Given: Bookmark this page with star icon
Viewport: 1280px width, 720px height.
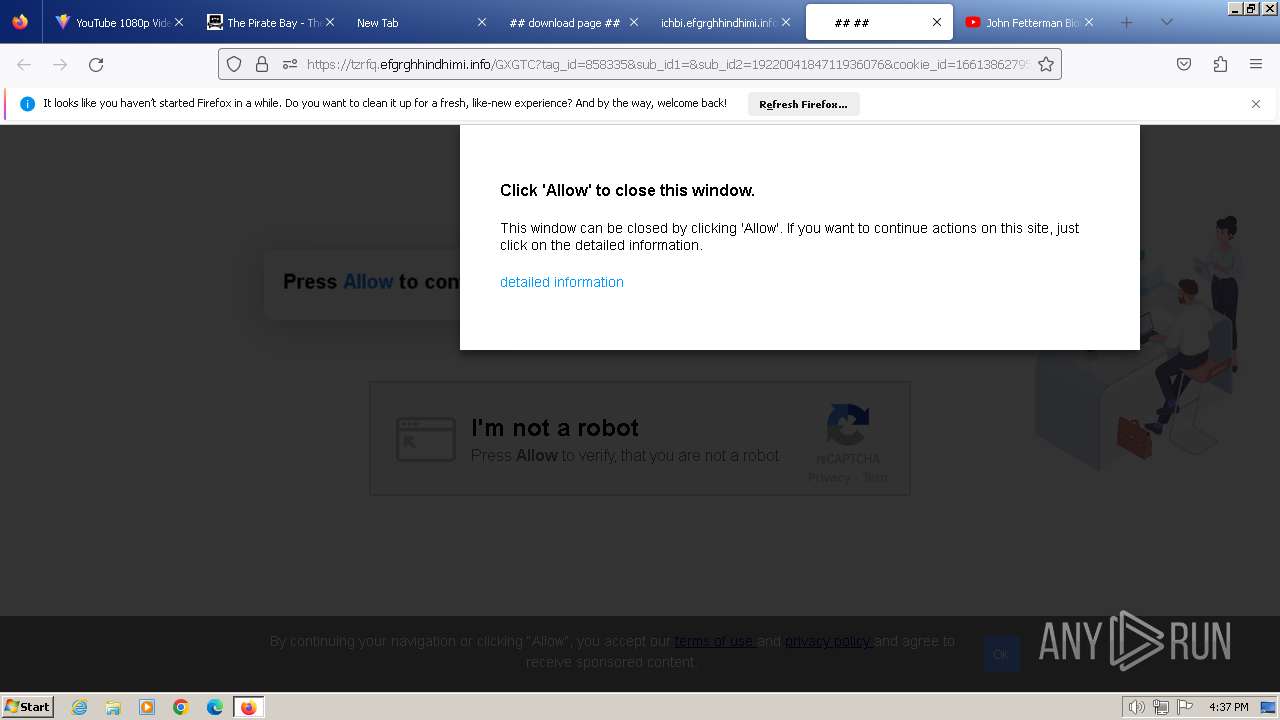Looking at the screenshot, I should pyautogui.click(x=1046, y=64).
